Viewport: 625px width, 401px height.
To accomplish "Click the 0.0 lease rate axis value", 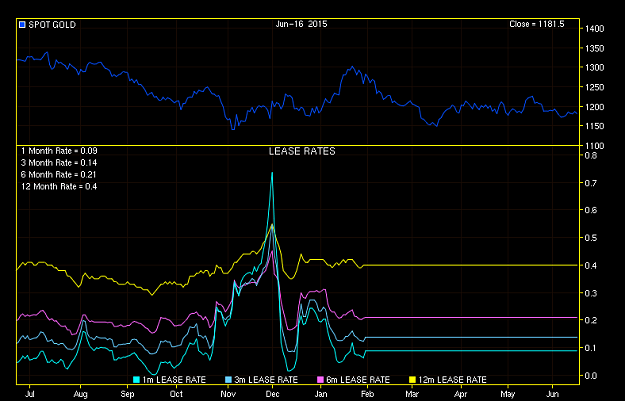I will pyautogui.click(x=591, y=375).
